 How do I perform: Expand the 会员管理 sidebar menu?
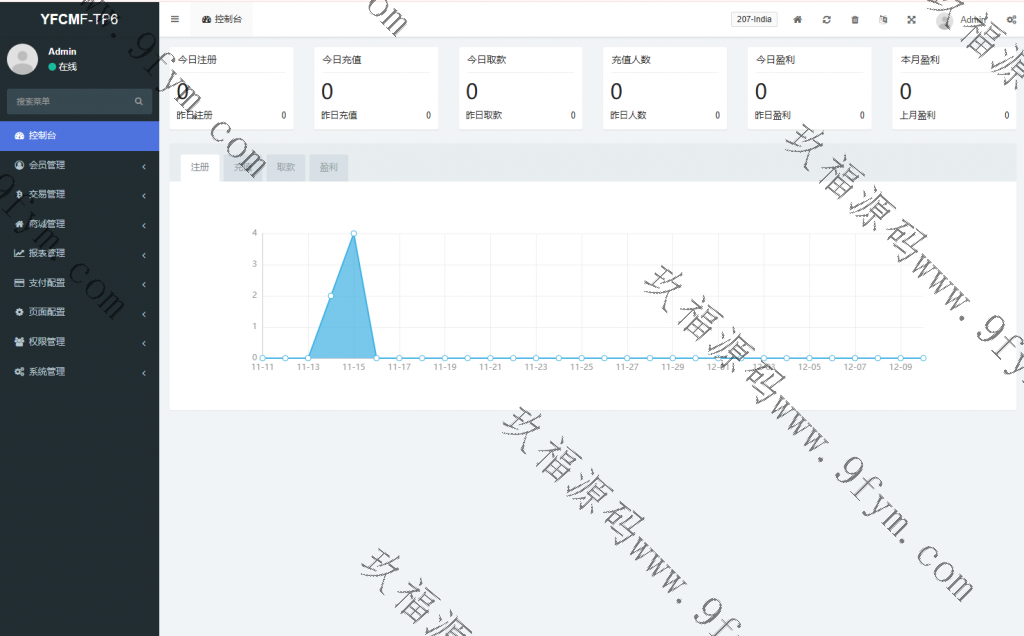[79, 165]
